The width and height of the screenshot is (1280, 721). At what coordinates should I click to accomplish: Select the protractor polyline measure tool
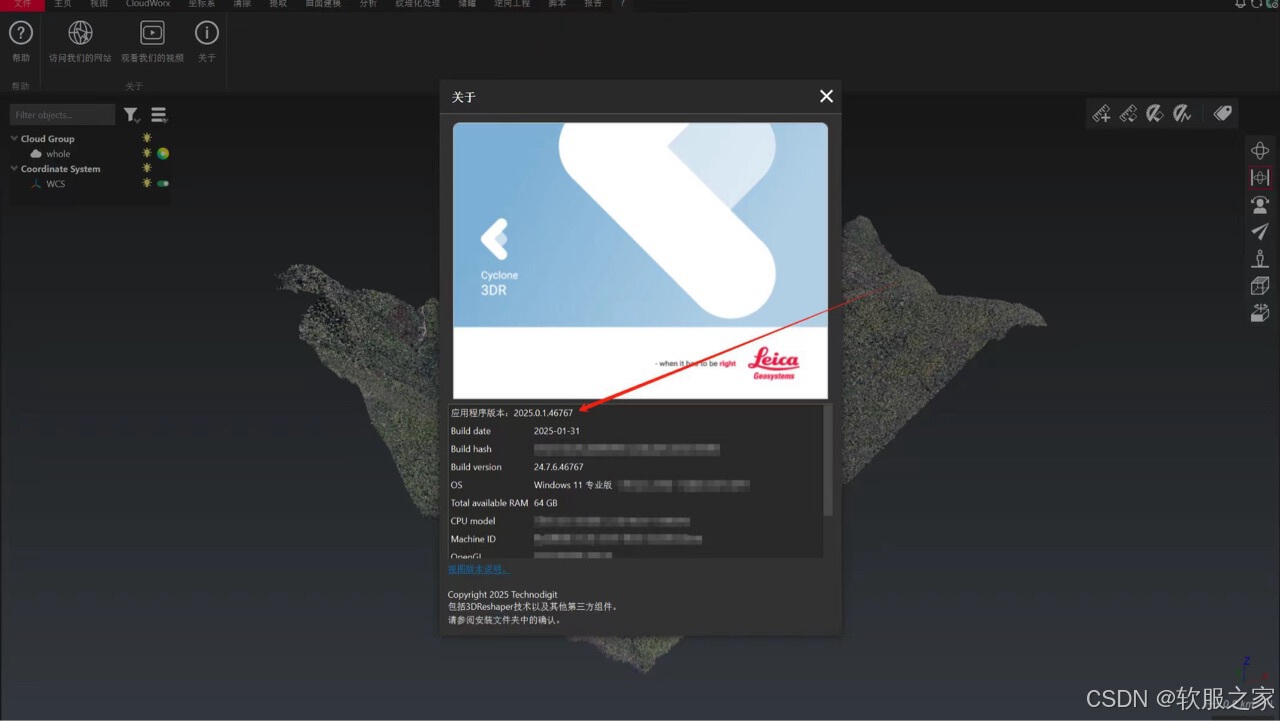[1182, 114]
